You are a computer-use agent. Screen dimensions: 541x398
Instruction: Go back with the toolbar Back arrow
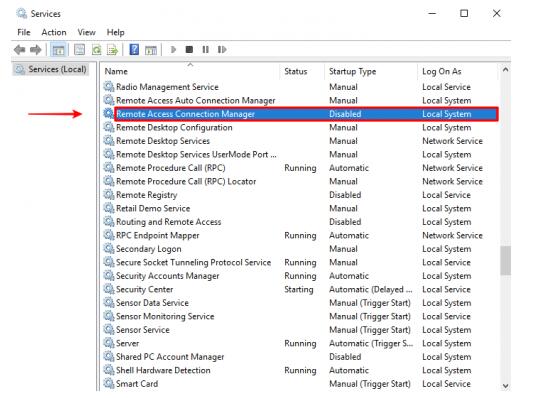(x=20, y=50)
